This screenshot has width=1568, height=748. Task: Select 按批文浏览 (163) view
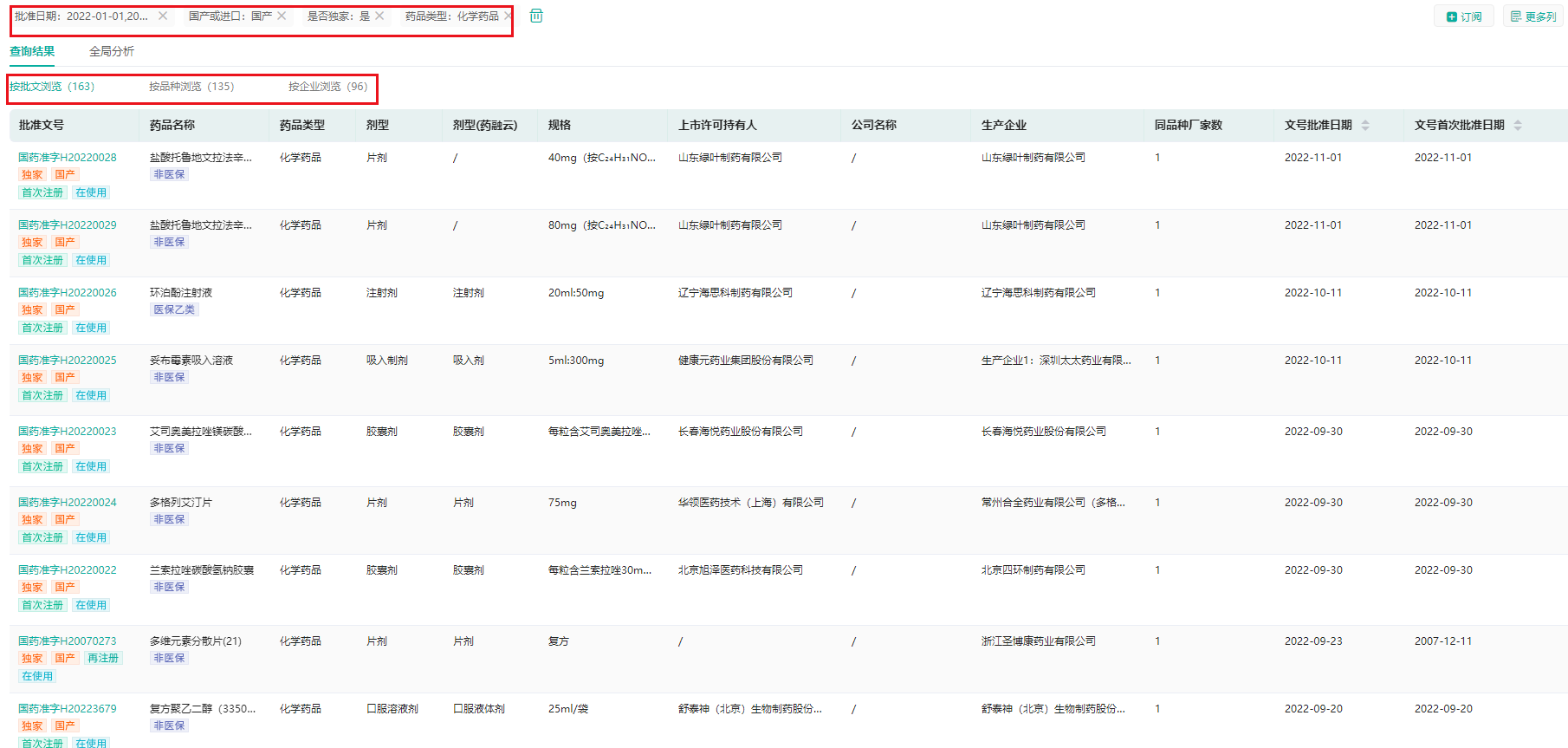pos(52,87)
